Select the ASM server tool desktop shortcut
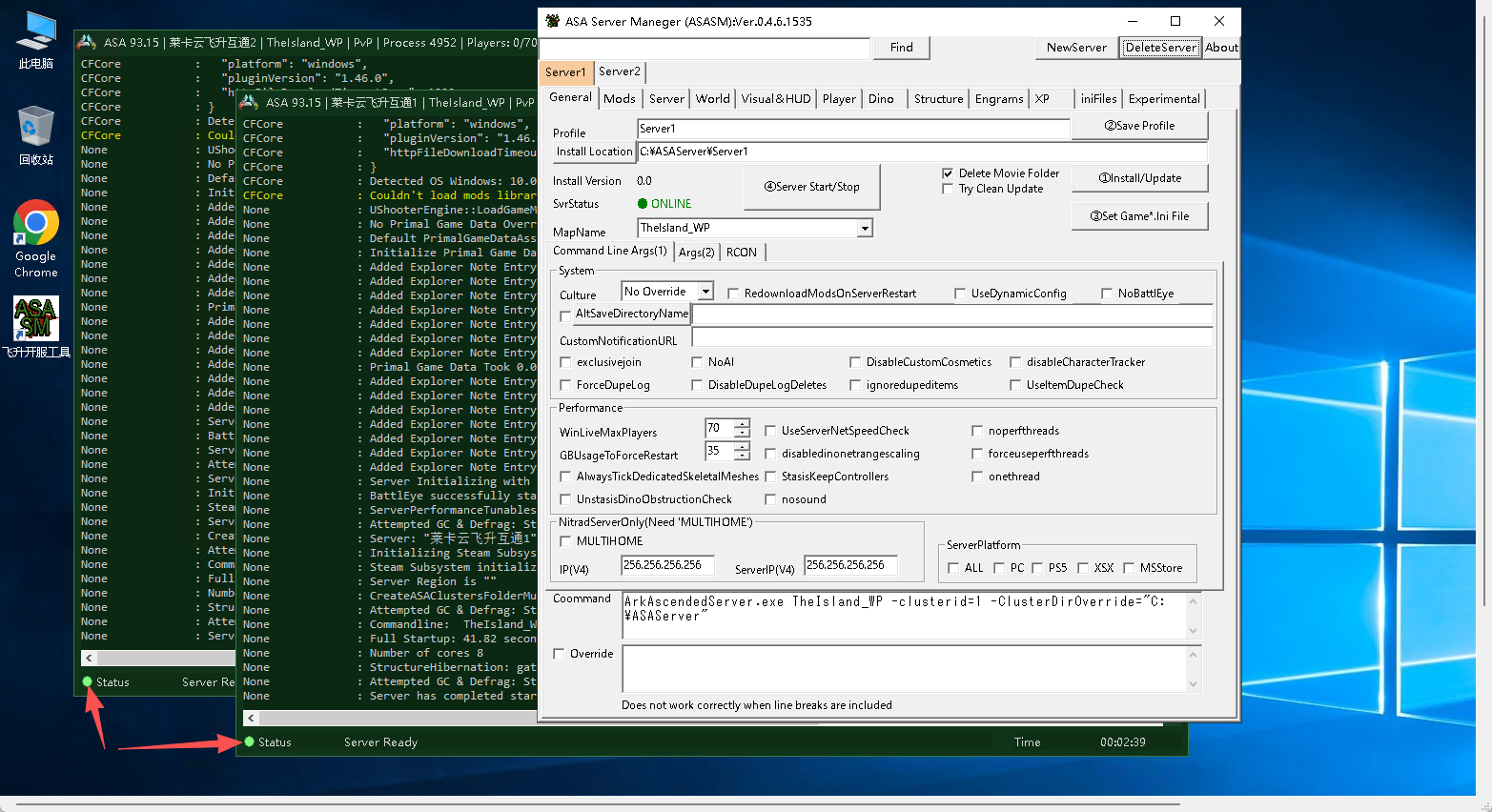Screen dimensions: 1492x812 pyautogui.click(x=35, y=326)
